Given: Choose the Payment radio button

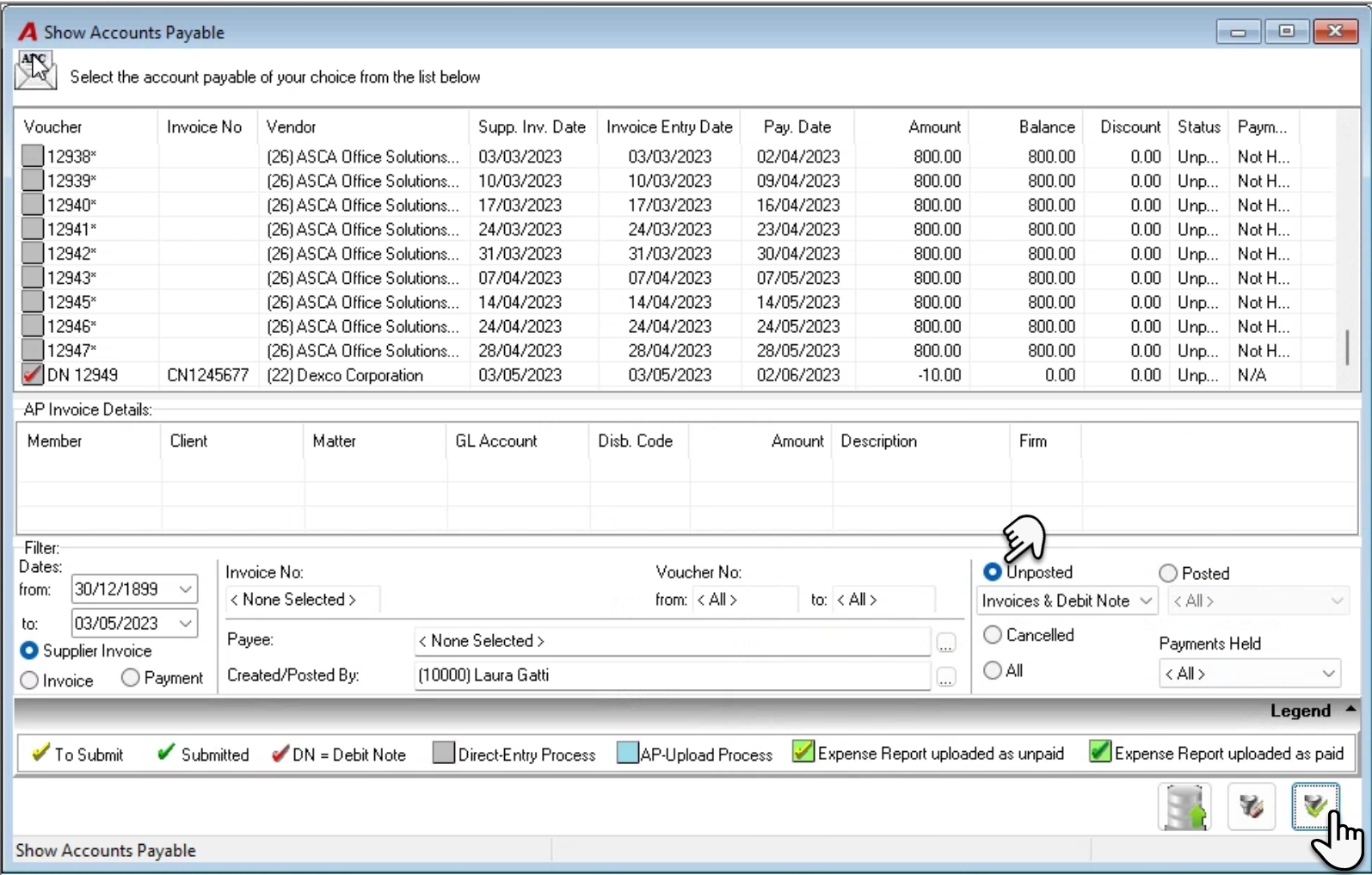Looking at the screenshot, I should (130, 678).
